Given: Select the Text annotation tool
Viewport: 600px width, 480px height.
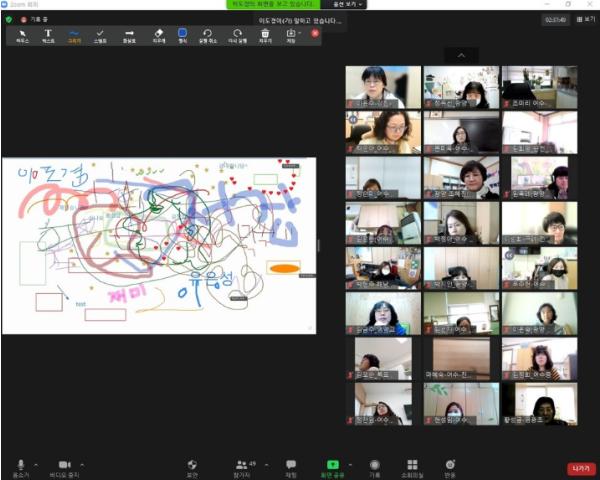Looking at the screenshot, I should [48, 36].
